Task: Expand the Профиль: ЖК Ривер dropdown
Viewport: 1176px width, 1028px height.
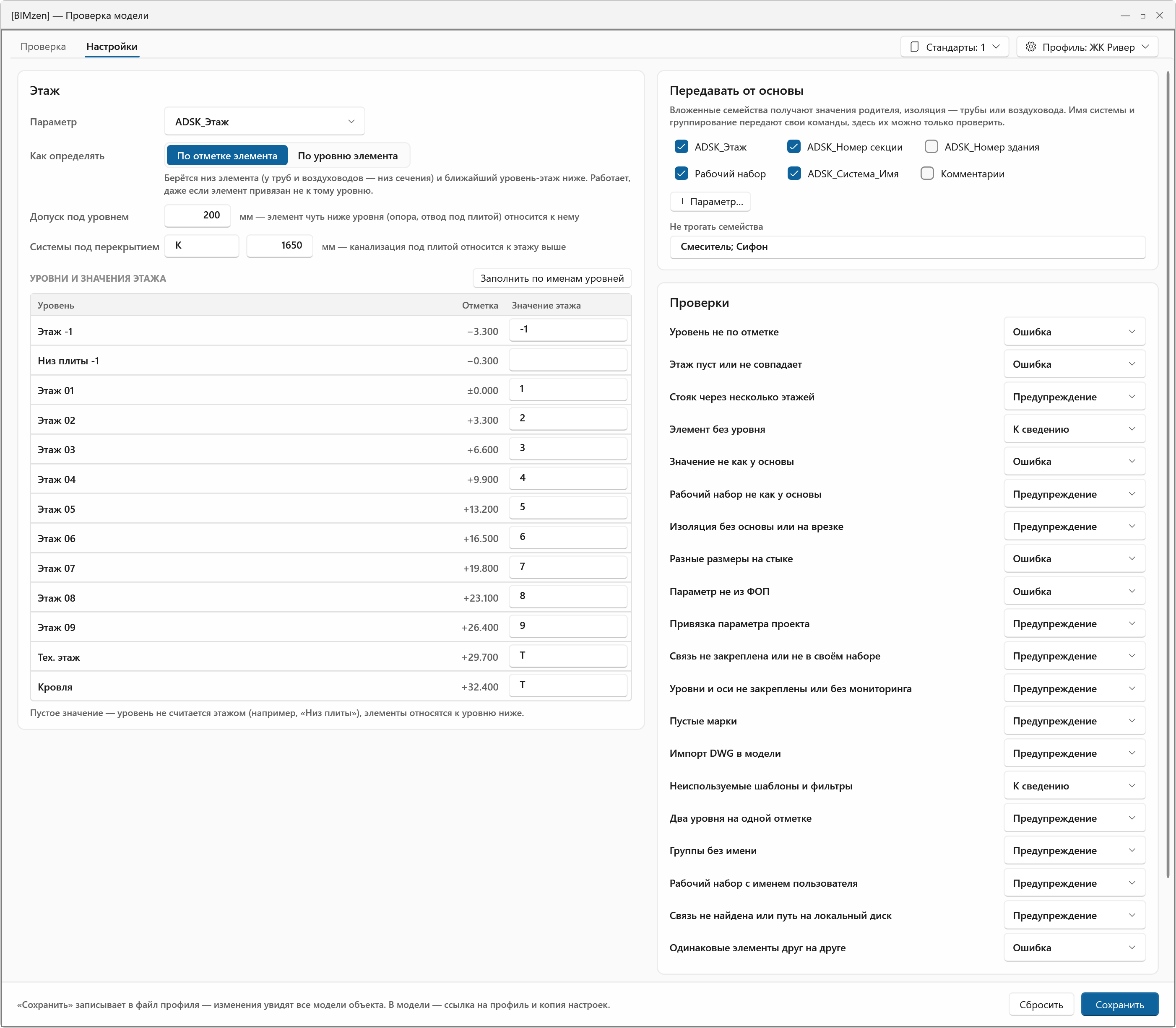Action: tap(1087, 47)
